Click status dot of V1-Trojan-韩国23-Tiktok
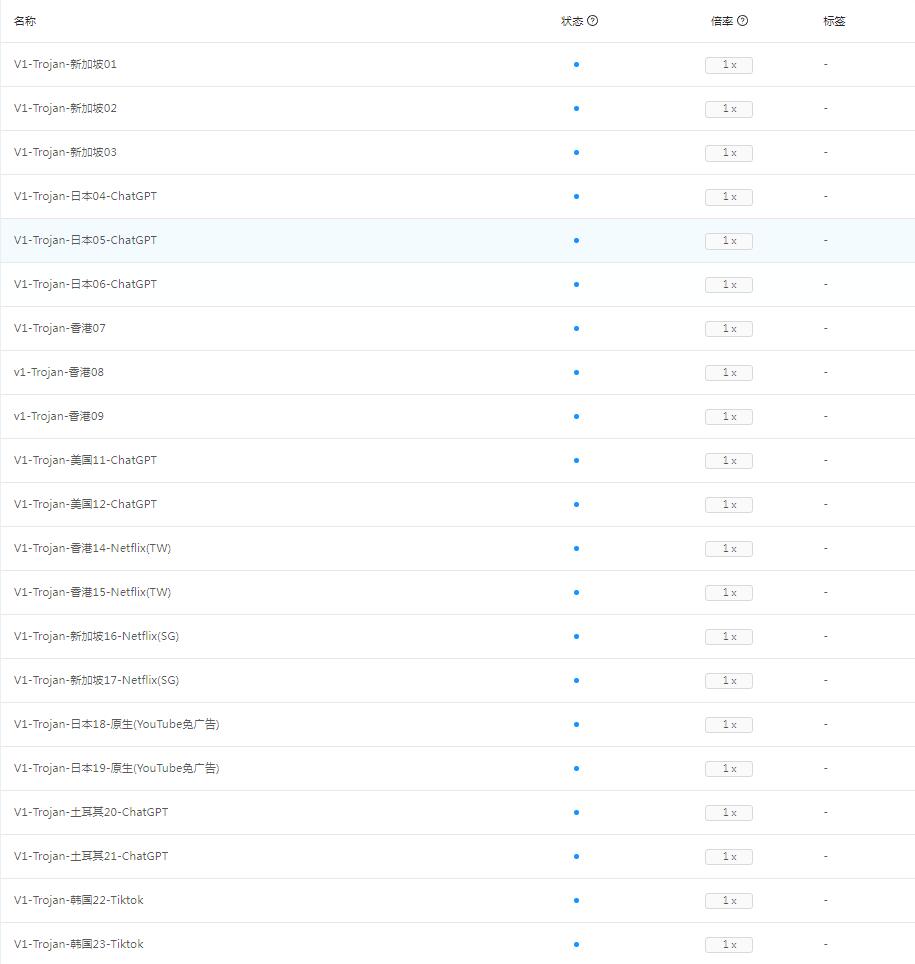The height and width of the screenshot is (964, 915). (x=576, y=945)
